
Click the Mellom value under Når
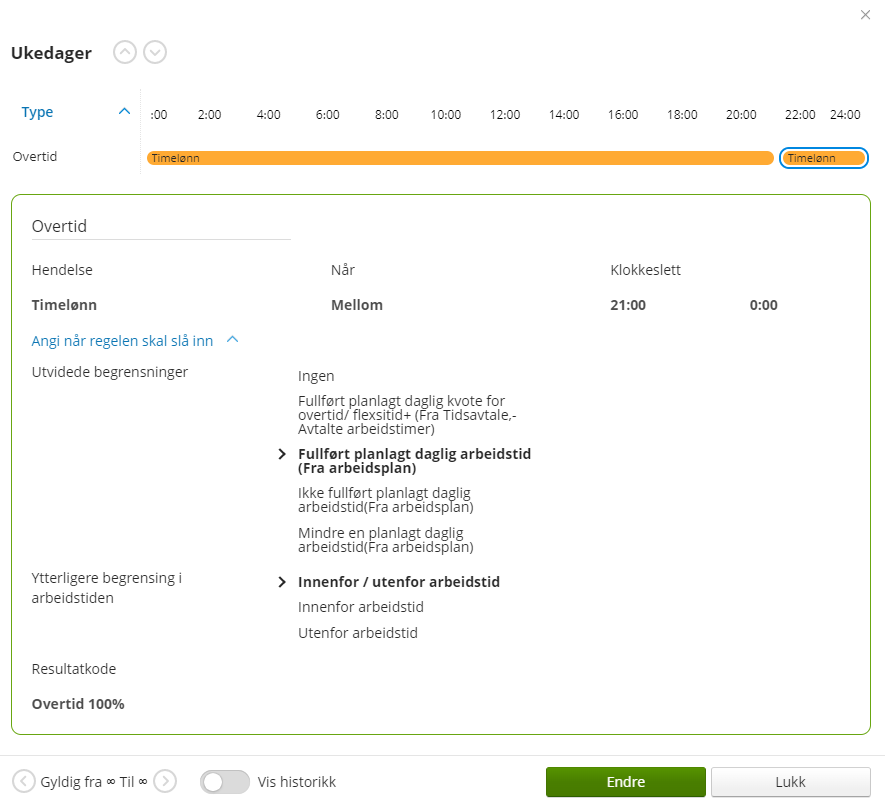point(357,305)
